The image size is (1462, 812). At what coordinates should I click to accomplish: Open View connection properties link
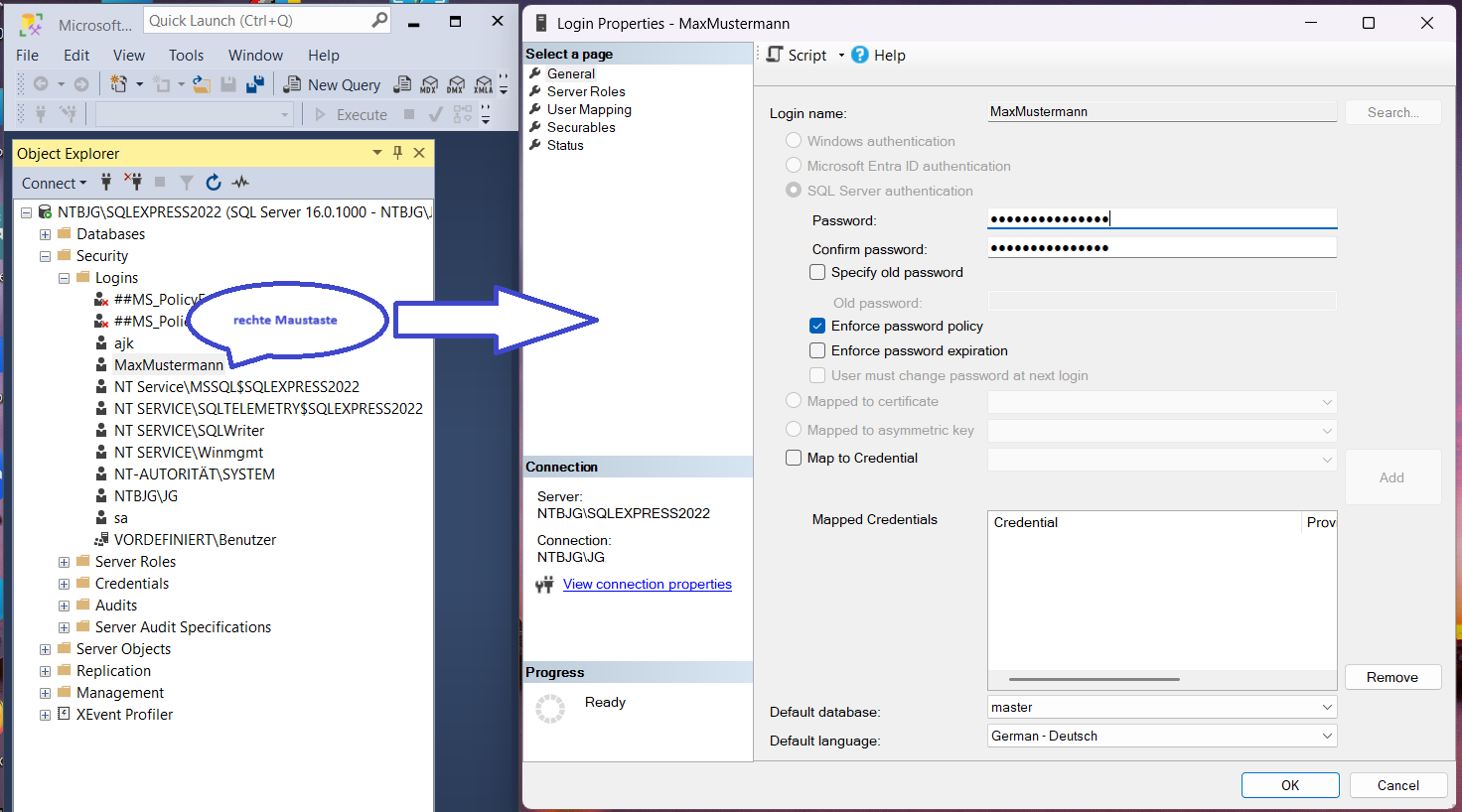[648, 584]
